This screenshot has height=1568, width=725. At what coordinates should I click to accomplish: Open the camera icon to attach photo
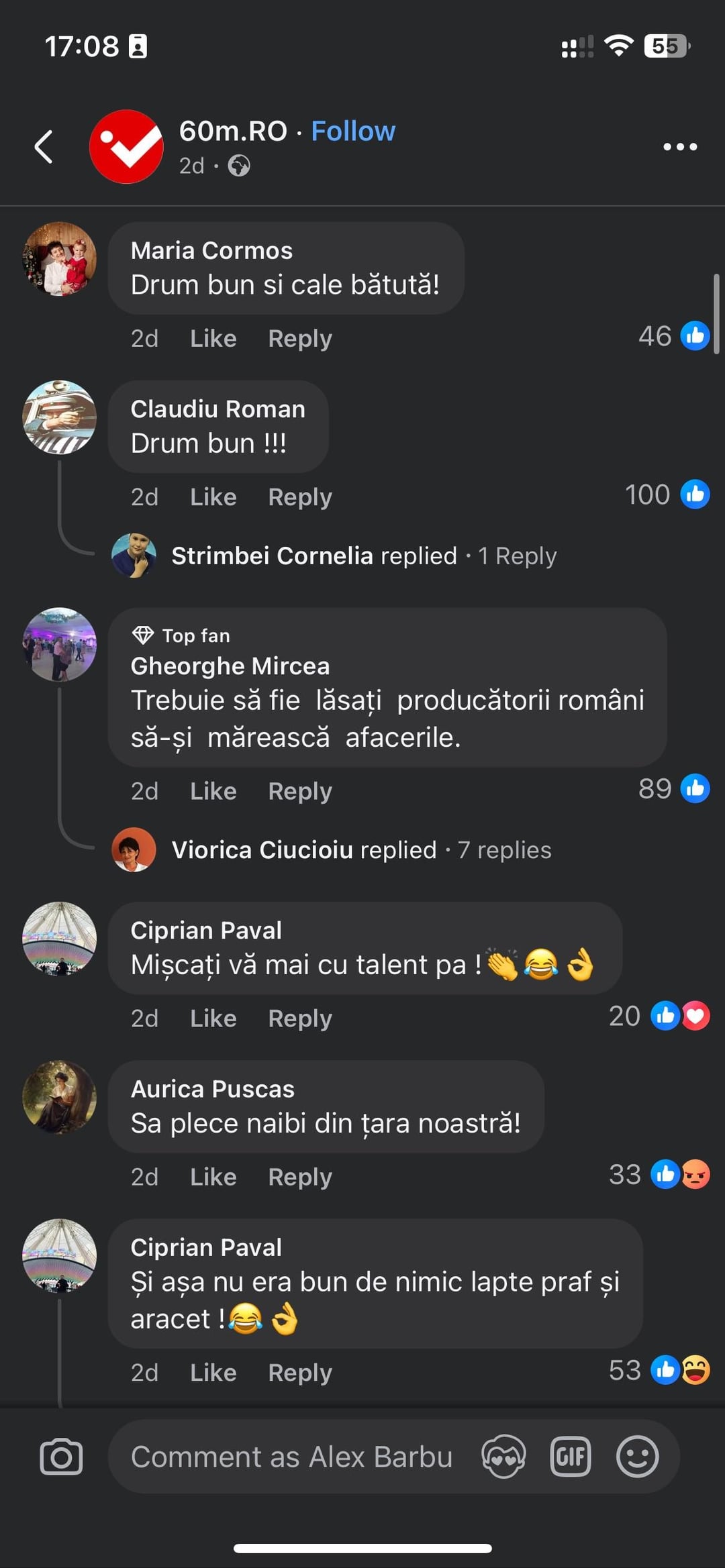61,1457
